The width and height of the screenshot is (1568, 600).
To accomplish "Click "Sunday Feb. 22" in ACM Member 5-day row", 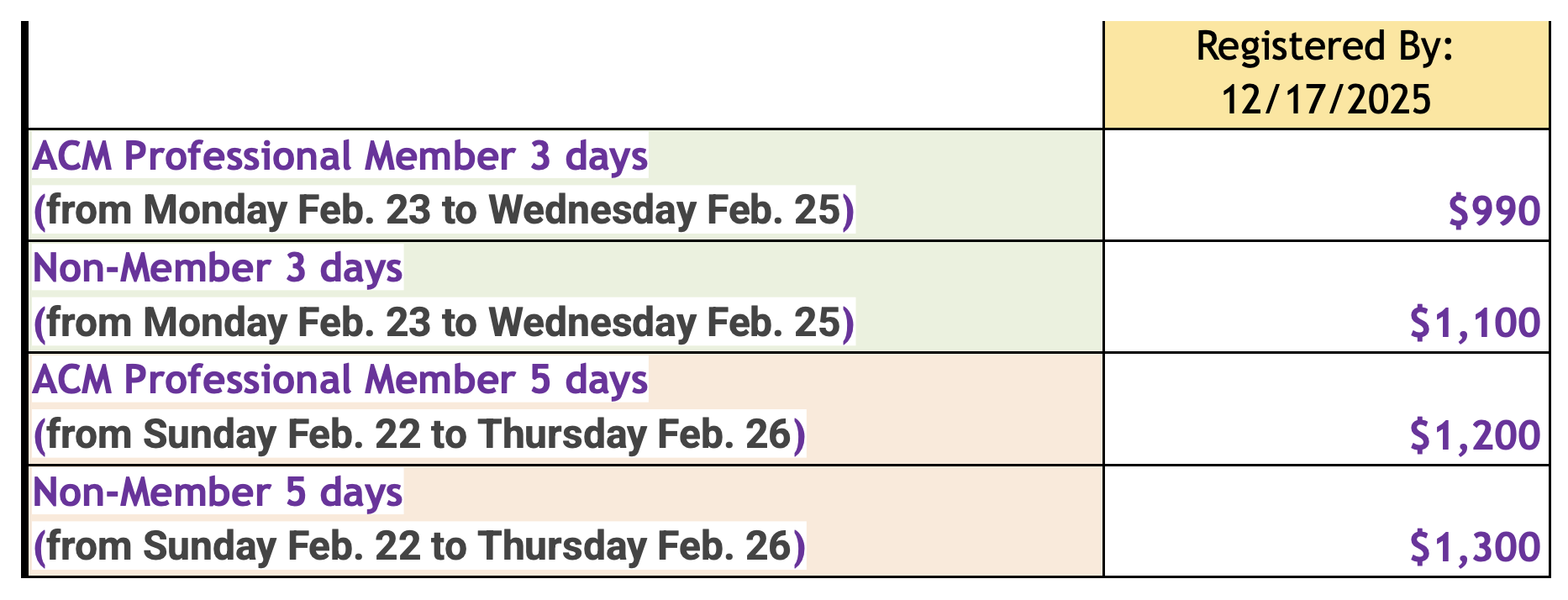I will (x=282, y=434).
